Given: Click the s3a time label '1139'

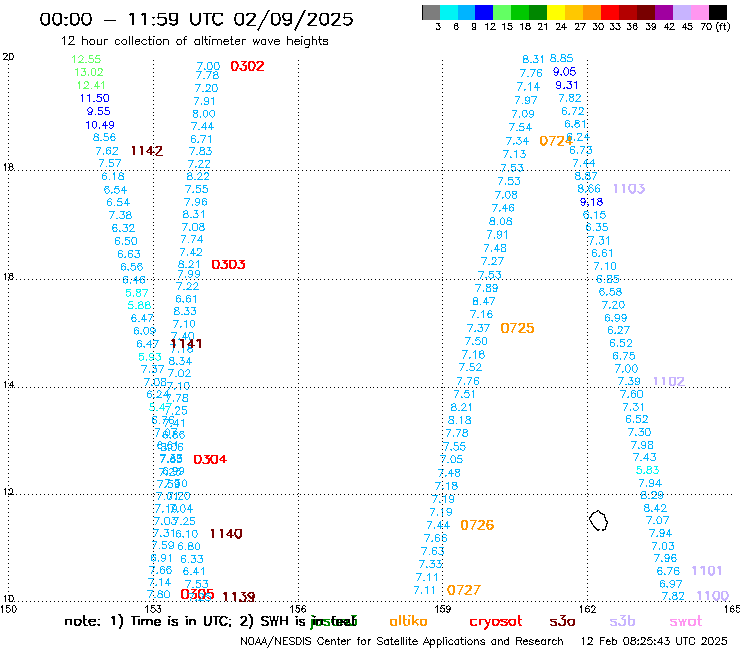Looking at the screenshot, I should tap(239, 597).
